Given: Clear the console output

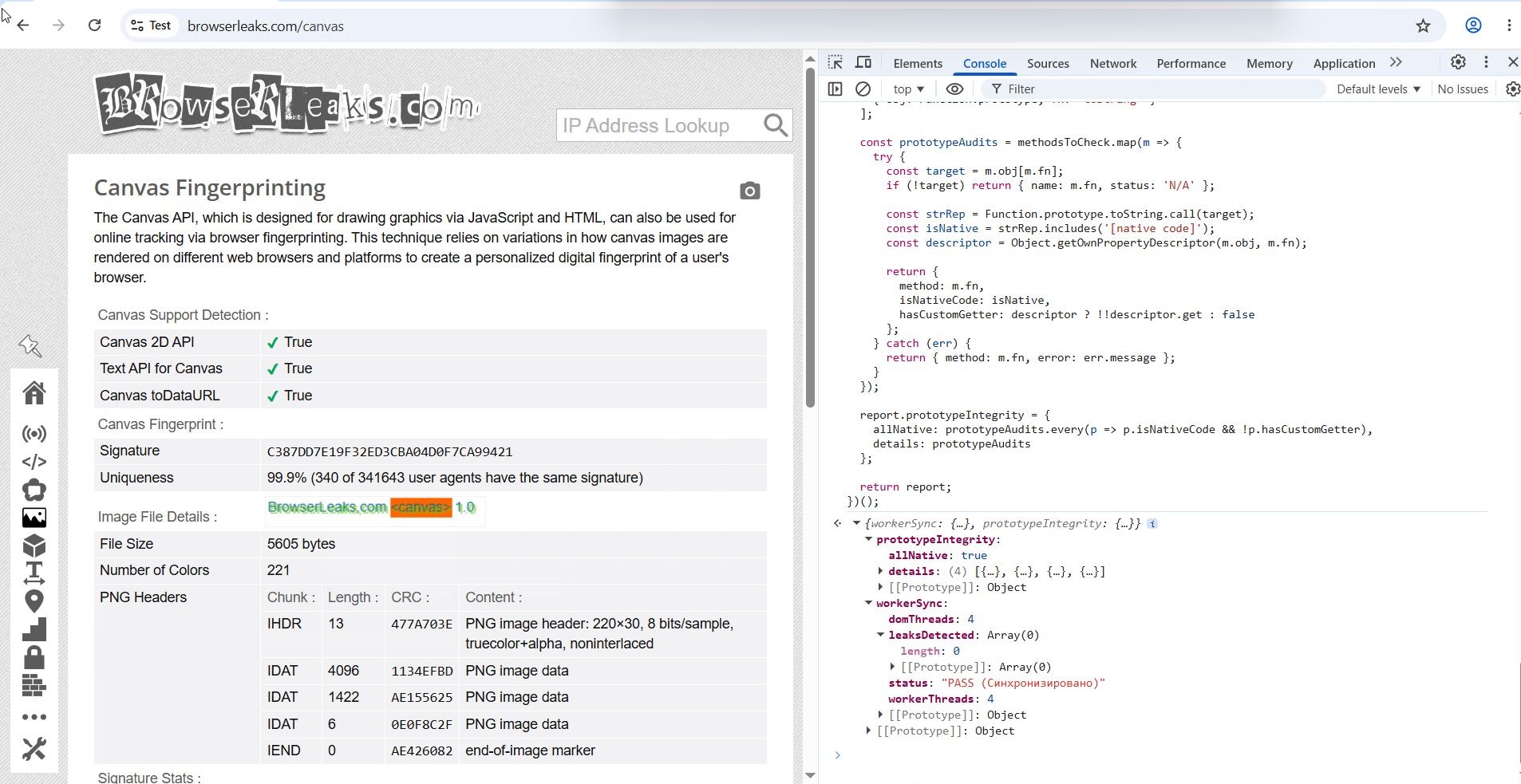Looking at the screenshot, I should pyautogui.click(x=863, y=89).
